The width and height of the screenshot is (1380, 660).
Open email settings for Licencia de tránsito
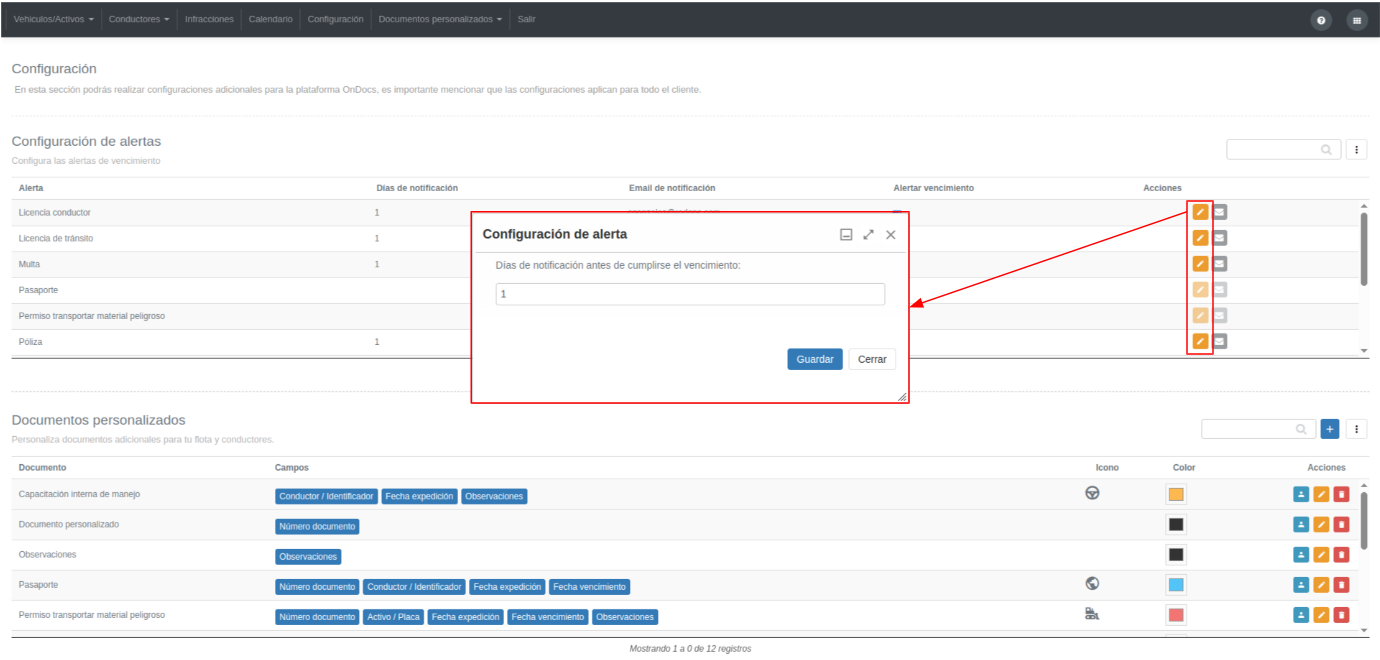[x=1220, y=238]
